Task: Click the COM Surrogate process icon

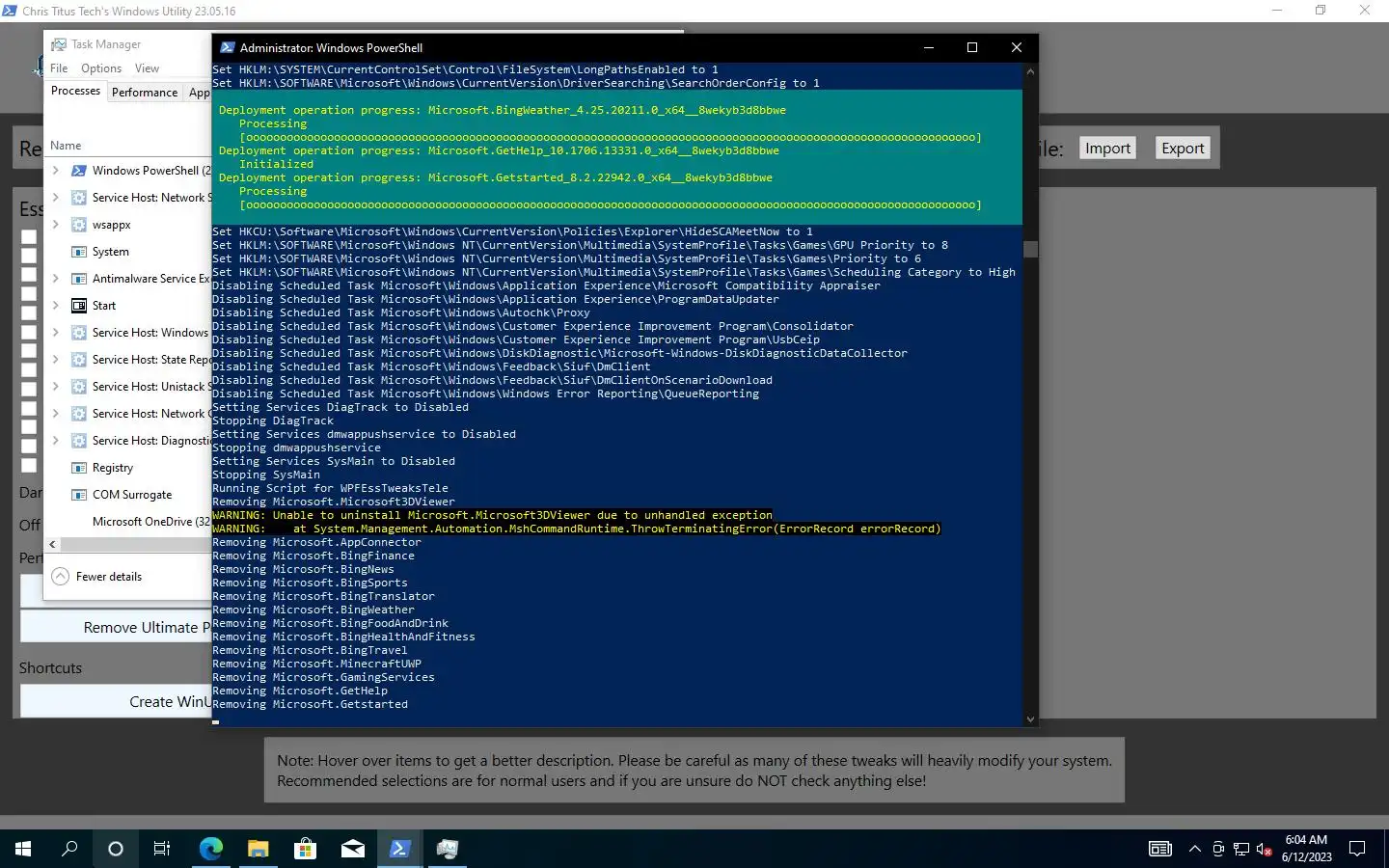Action: click(79, 495)
